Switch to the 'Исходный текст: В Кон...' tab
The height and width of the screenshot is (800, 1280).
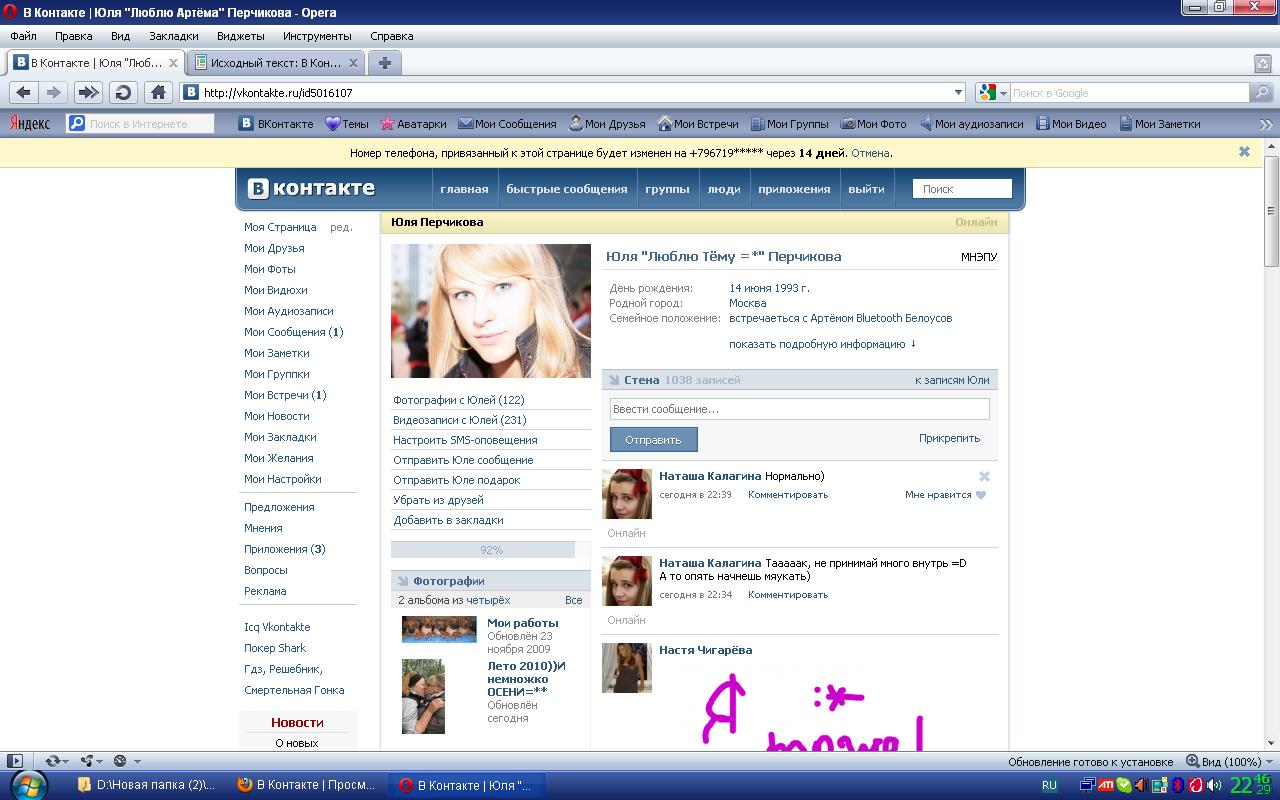point(276,63)
